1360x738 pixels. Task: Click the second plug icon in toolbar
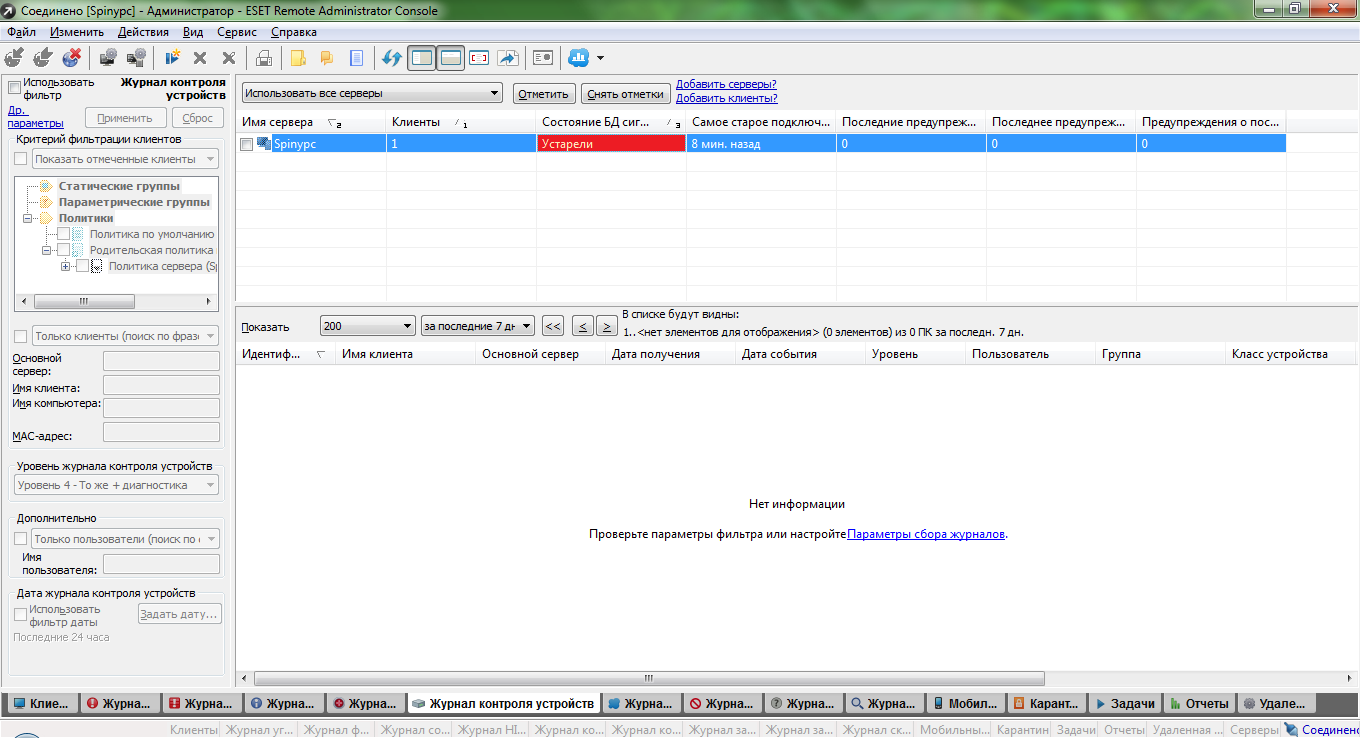coord(43,58)
